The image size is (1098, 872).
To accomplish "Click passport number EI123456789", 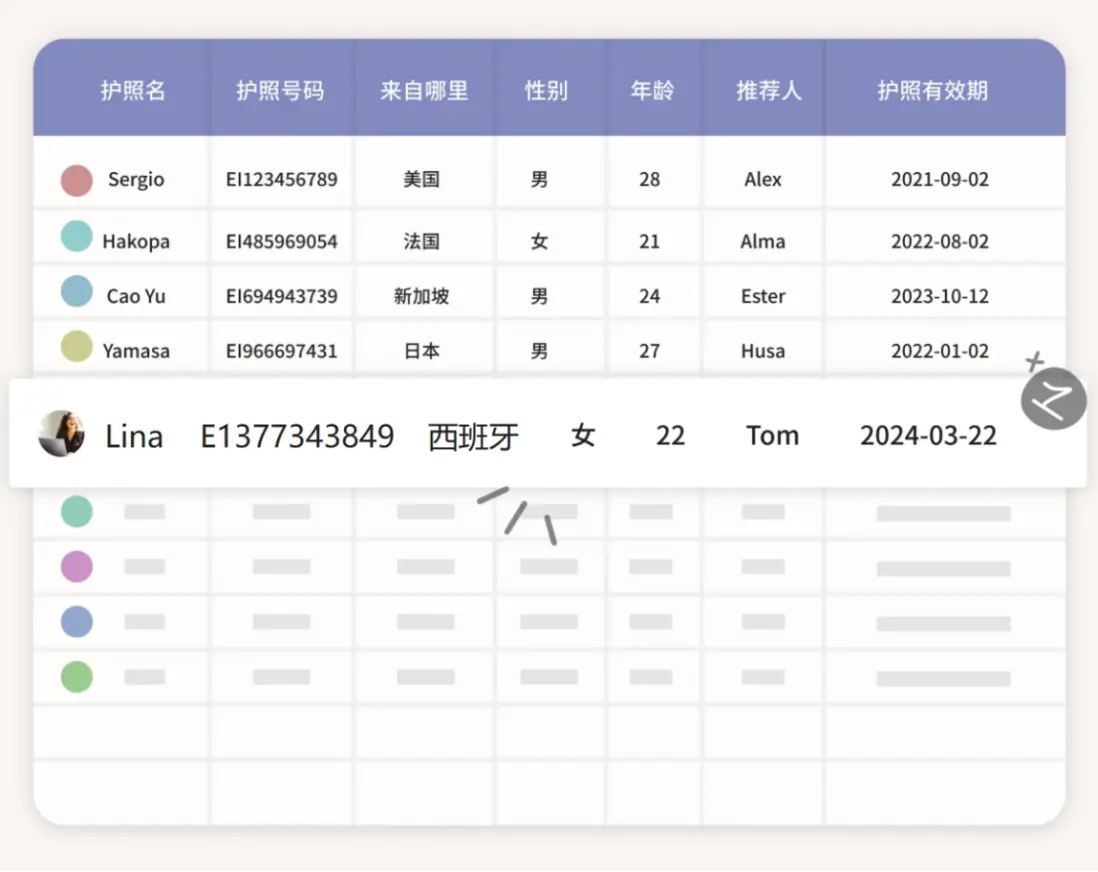I will (282, 179).
